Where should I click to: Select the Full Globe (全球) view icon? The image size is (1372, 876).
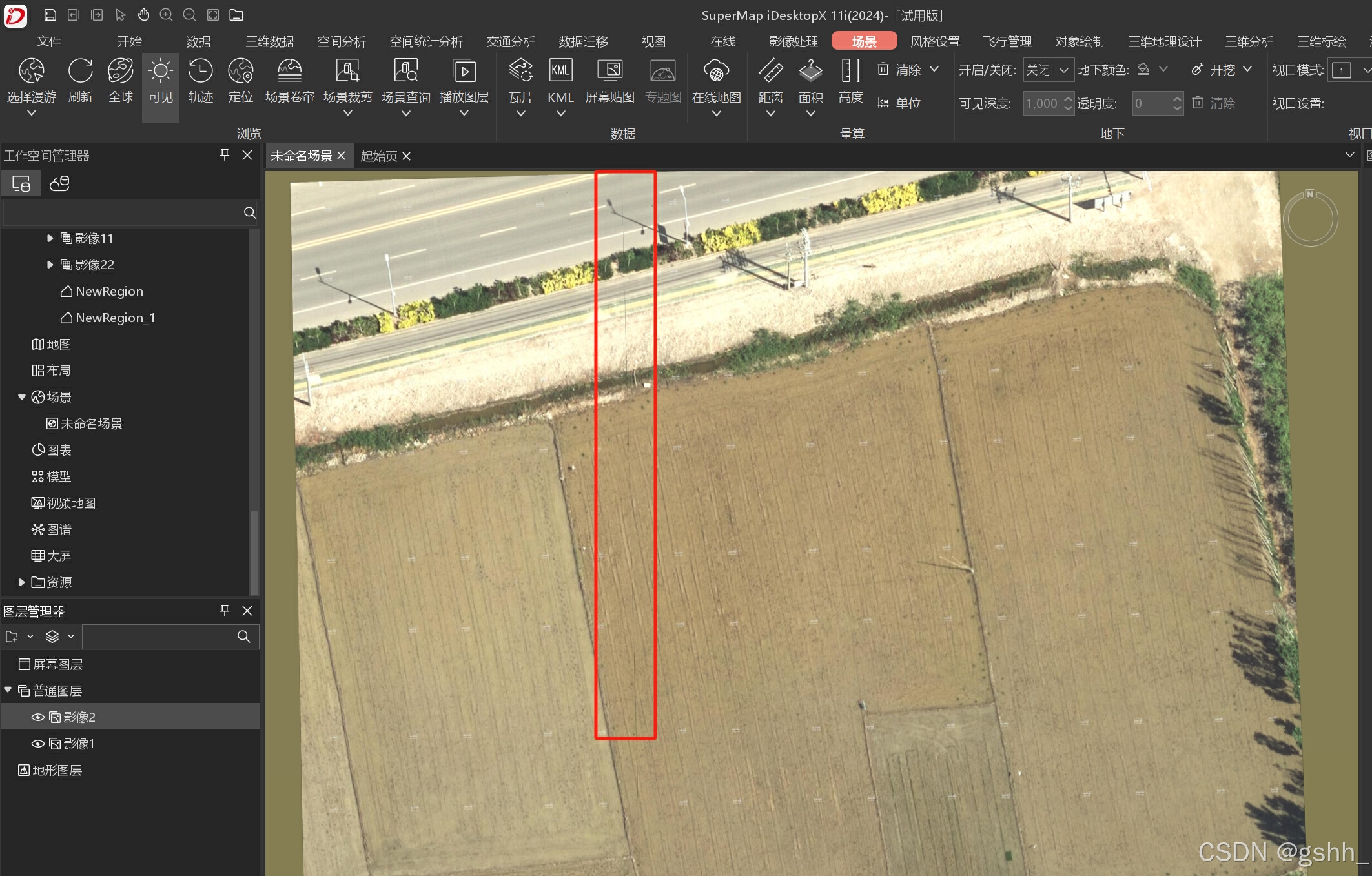pyautogui.click(x=121, y=72)
